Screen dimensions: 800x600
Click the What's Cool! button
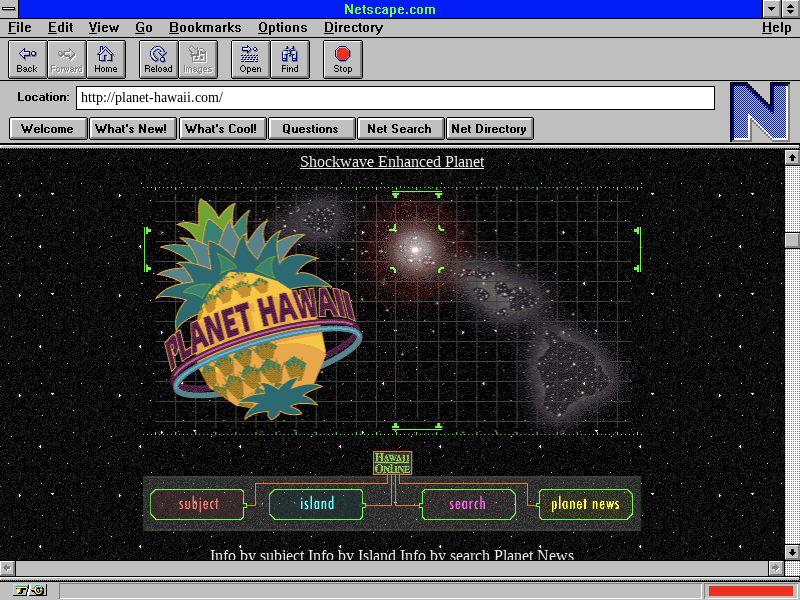(221, 128)
